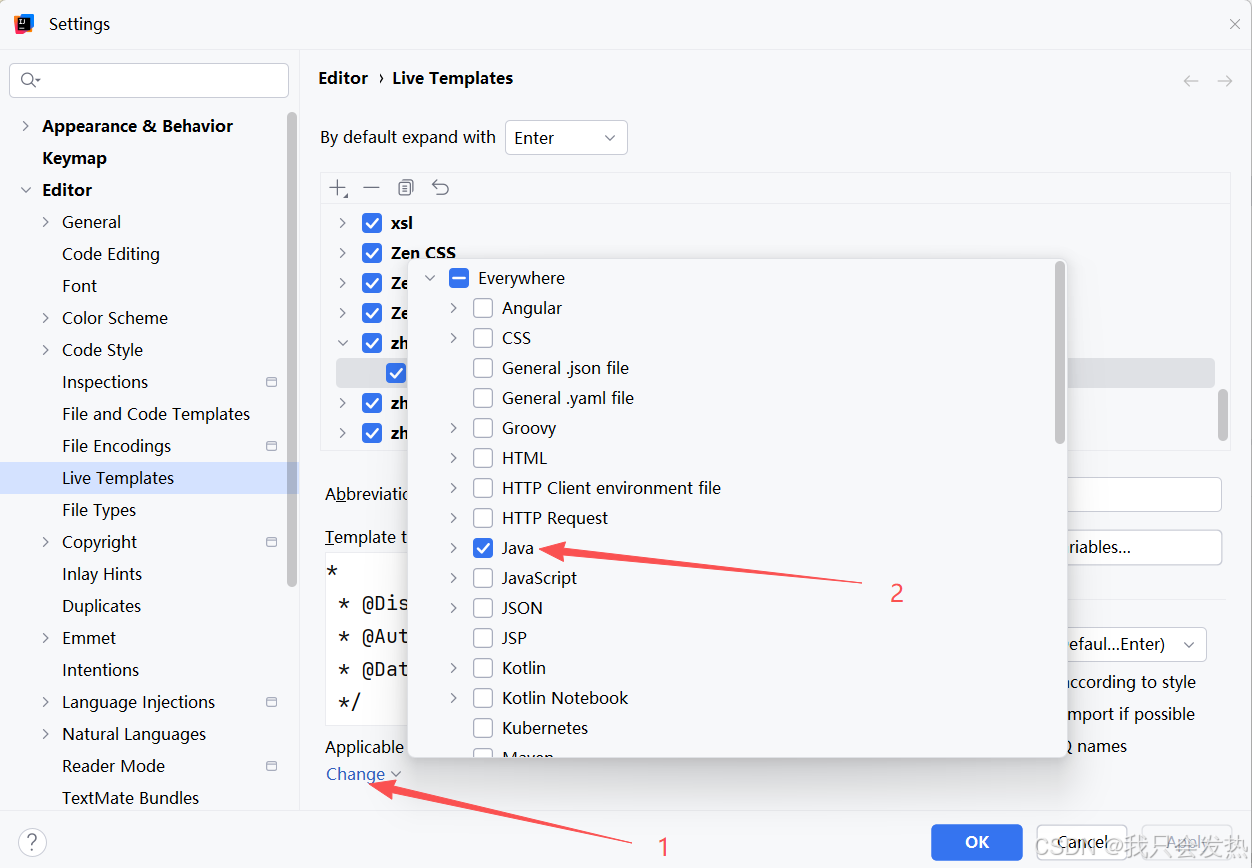Screen dimensions: 1252x868
Task: Expand the xsl template group
Action: pos(342,223)
